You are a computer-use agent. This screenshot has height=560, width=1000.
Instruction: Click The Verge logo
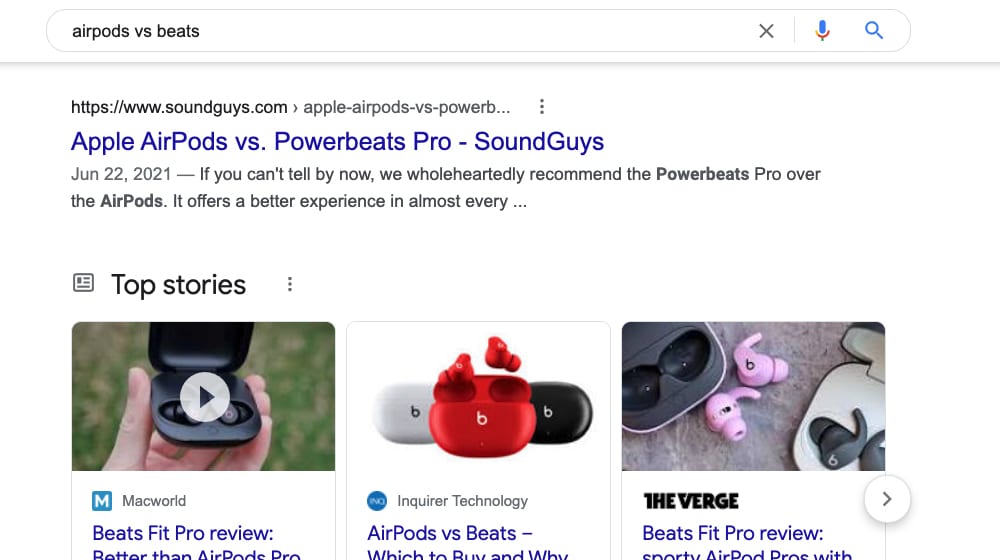tap(691, 501)
